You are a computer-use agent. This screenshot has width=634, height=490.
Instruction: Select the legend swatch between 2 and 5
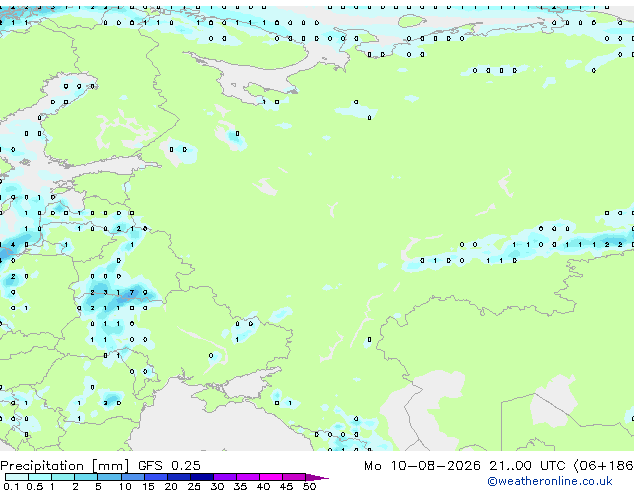point(86,477)
